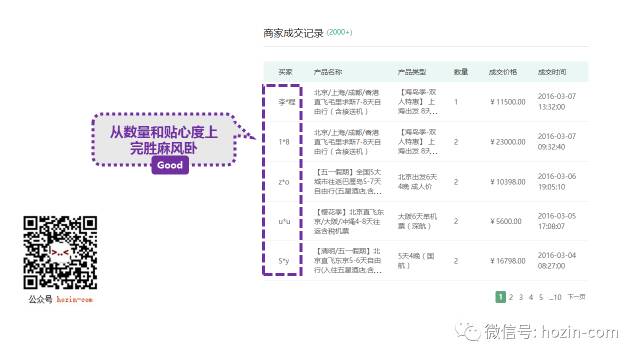
Task: Open the 【清明/五一假期】 Tokyo product name
Action: click(348, 261)
